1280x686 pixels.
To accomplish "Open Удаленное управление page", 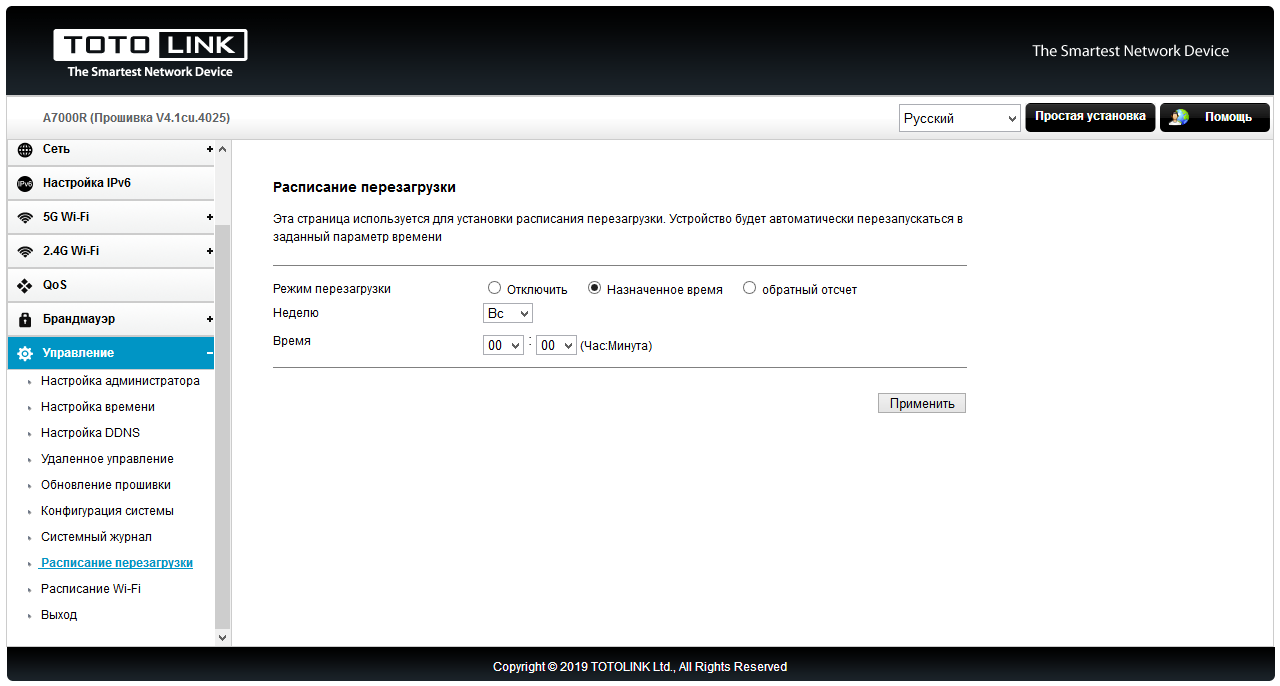I will (107, 459).
